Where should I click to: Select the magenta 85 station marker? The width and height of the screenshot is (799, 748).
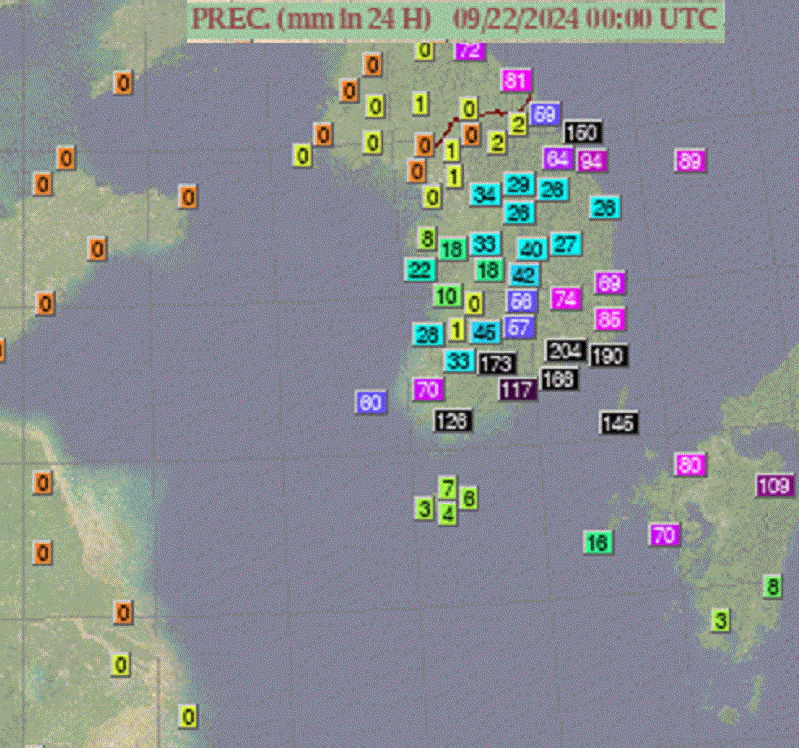point(609,320)
